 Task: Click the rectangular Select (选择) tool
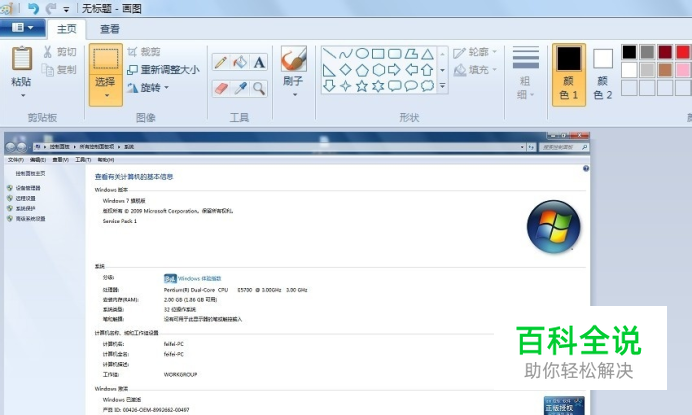click(x=106, y=59)
